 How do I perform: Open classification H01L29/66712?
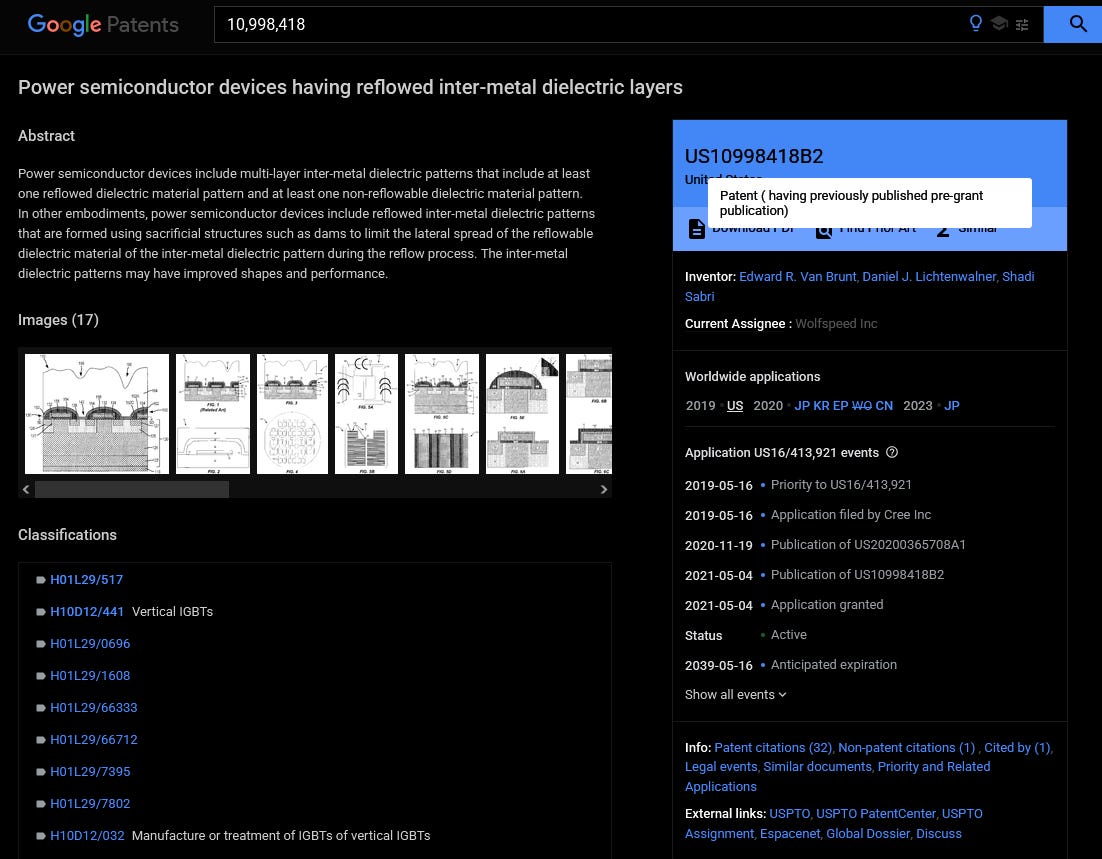coord(93,740)
